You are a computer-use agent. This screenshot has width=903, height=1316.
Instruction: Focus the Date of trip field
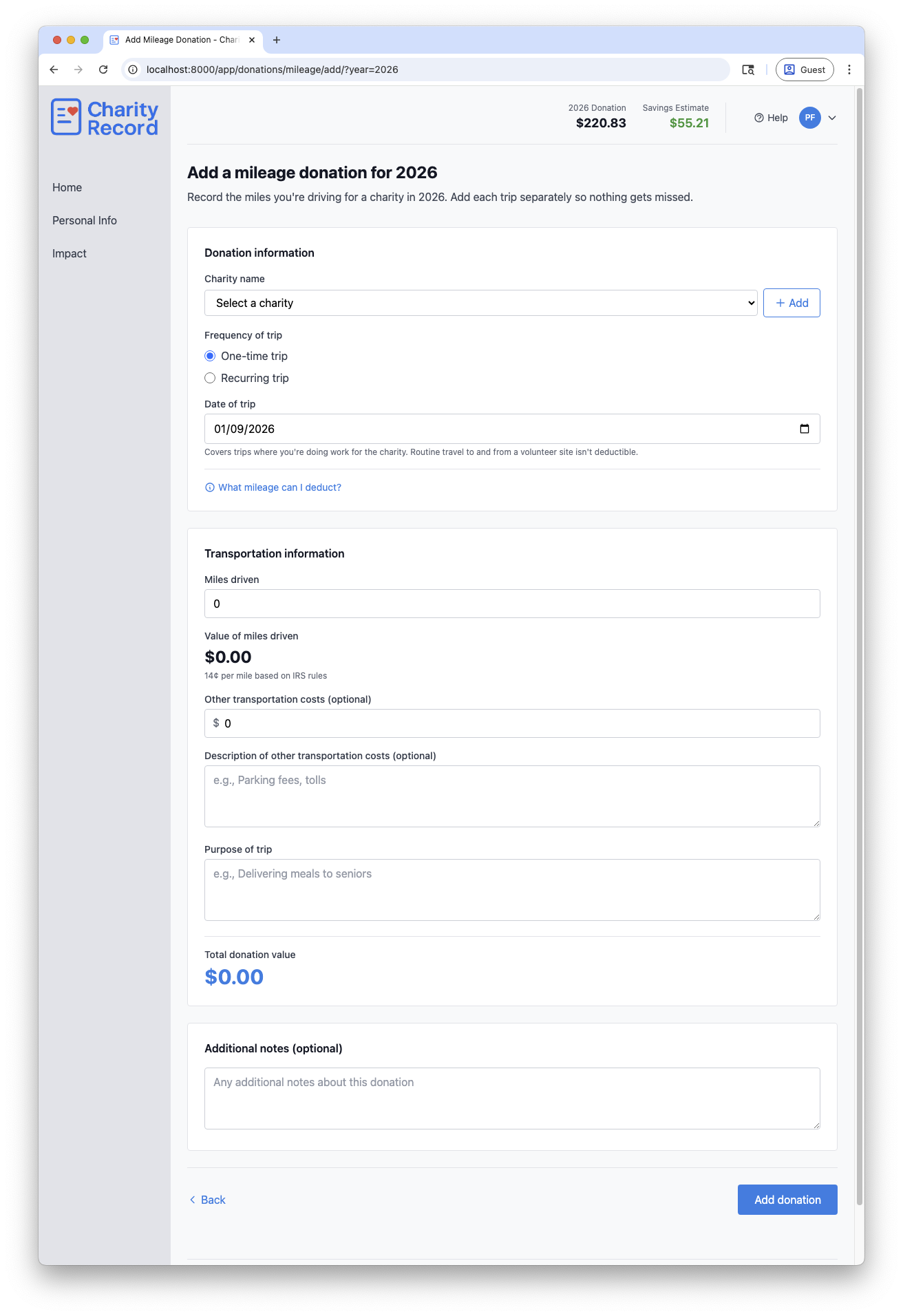[512, 429]
